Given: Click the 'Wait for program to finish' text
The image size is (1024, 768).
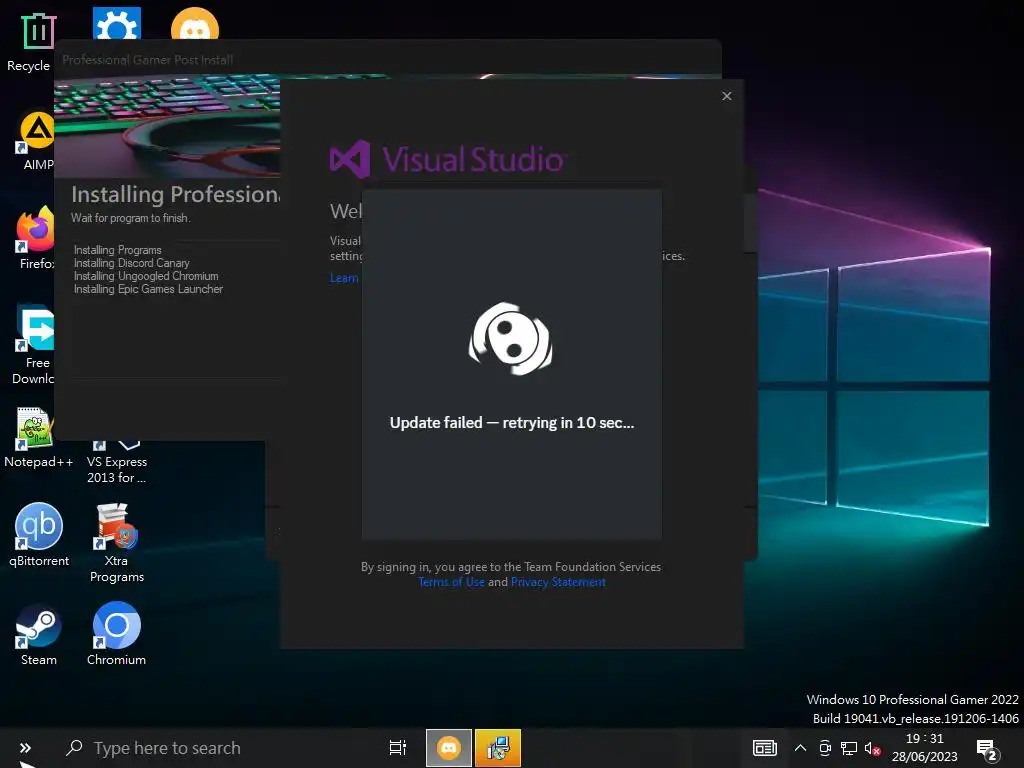Looking at the screenshot, I should [x=131, y=218].
